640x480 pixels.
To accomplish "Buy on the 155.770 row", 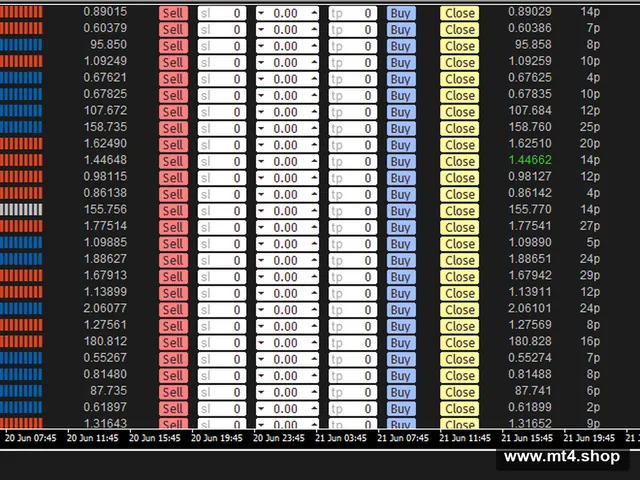I will coord(401,211).
